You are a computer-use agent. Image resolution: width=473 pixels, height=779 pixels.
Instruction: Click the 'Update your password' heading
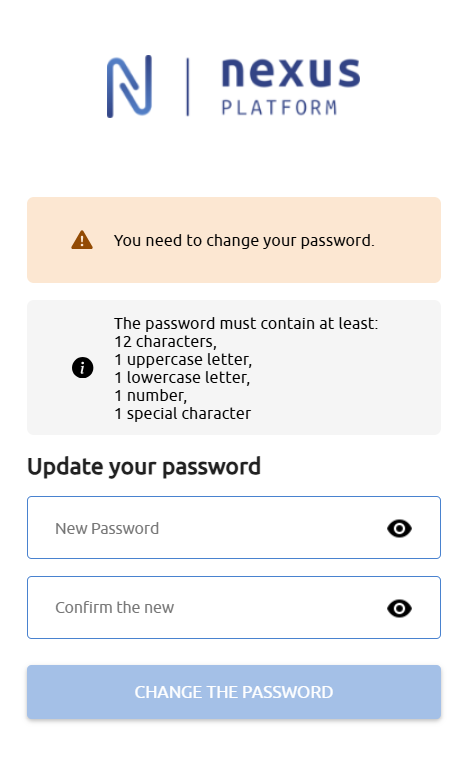(144, 467)
